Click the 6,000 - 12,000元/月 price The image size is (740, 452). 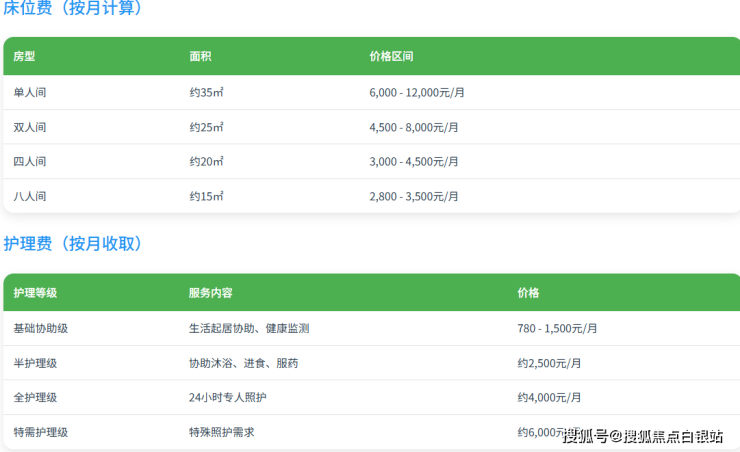click(418, 92)
